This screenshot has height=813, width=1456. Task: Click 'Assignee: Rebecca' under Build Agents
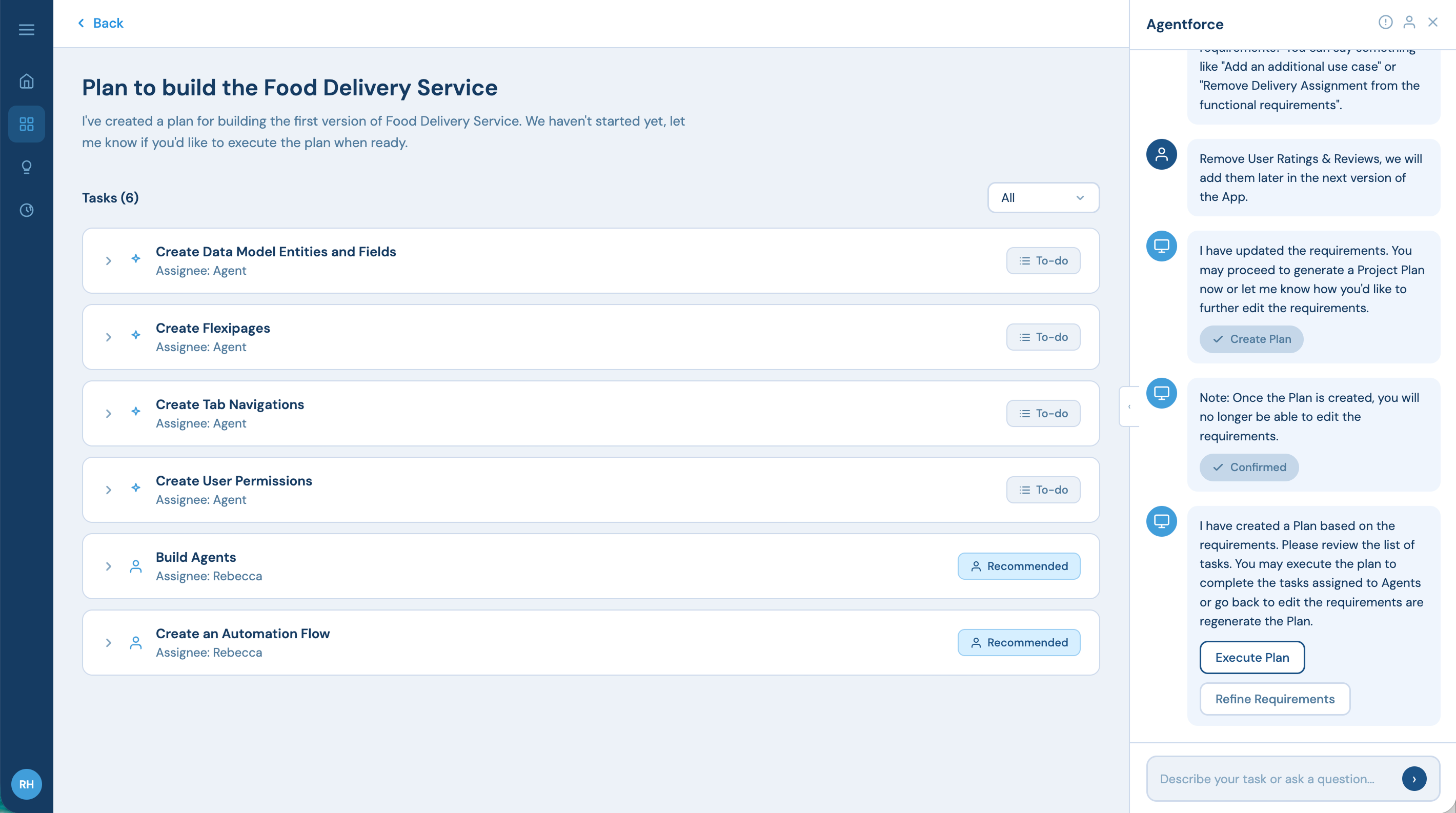pyautogui.click(x=209, y=576)
